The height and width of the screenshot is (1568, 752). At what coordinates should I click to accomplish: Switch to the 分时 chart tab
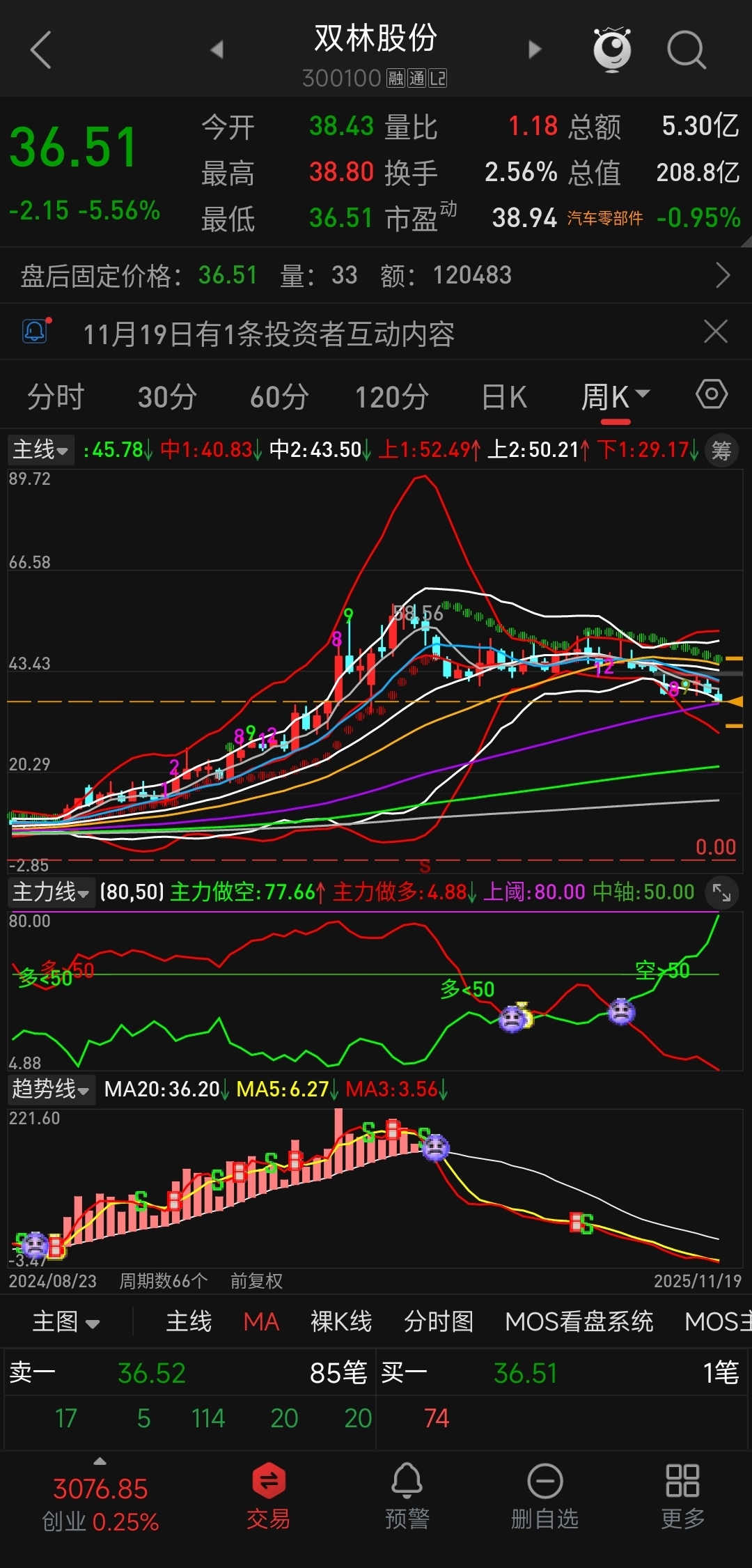click(56, 397)
